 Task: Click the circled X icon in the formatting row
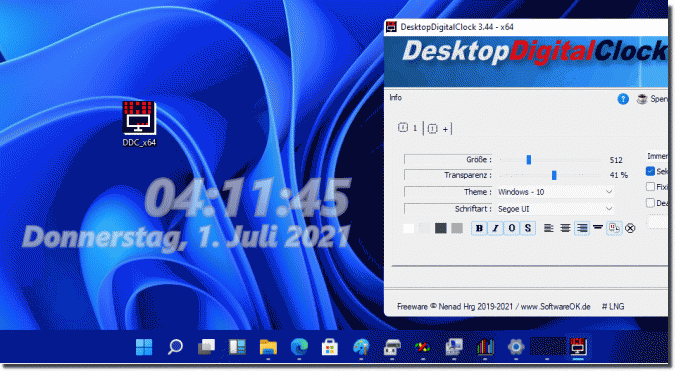pos(630,228)
